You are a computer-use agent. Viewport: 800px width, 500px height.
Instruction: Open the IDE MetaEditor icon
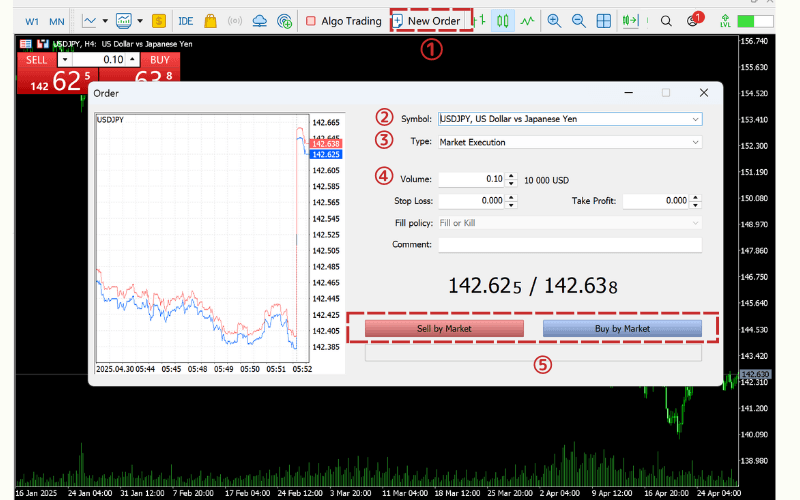click(186, 20)
